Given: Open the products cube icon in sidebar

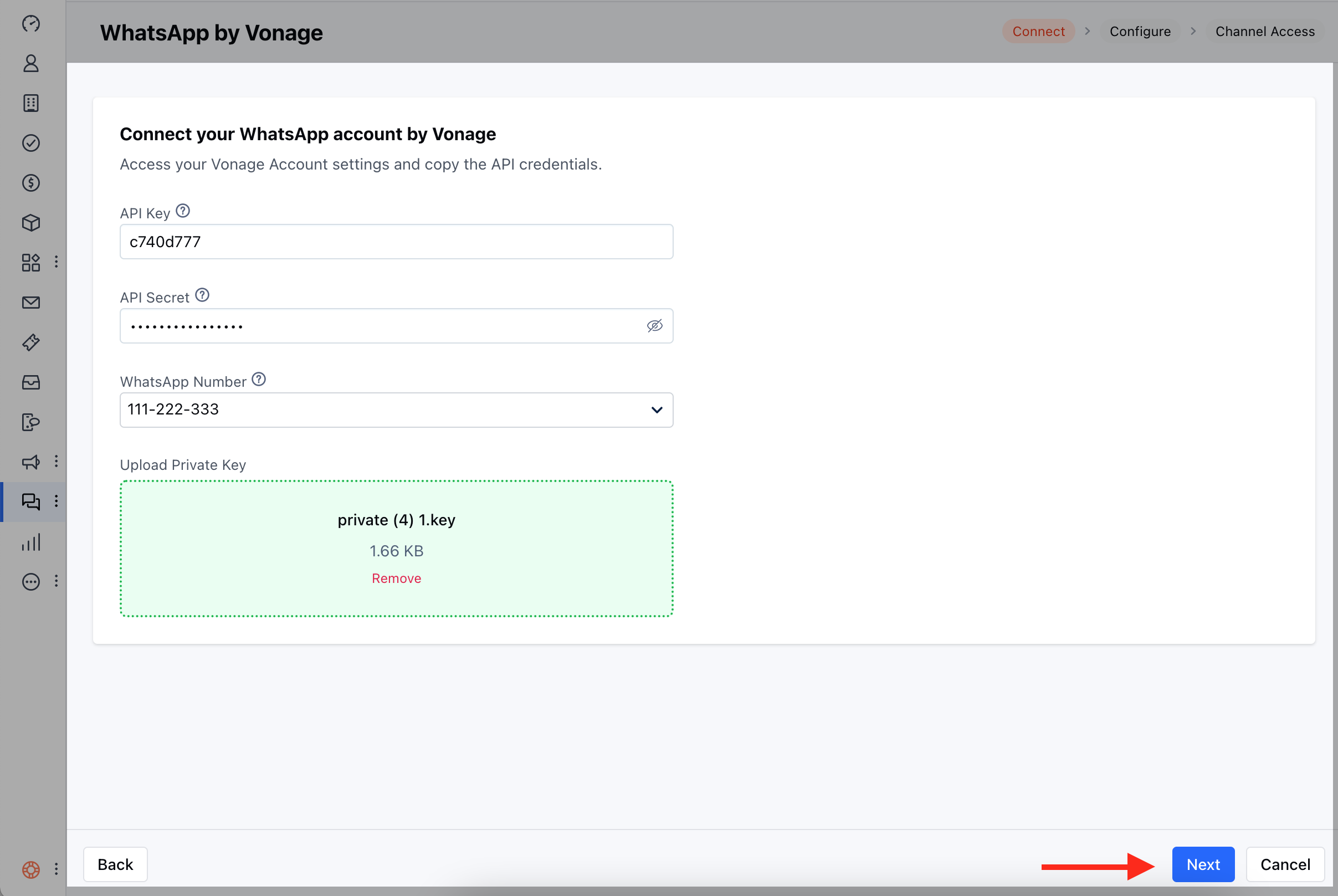Looking at the screenshot, I should pos(31,223).
